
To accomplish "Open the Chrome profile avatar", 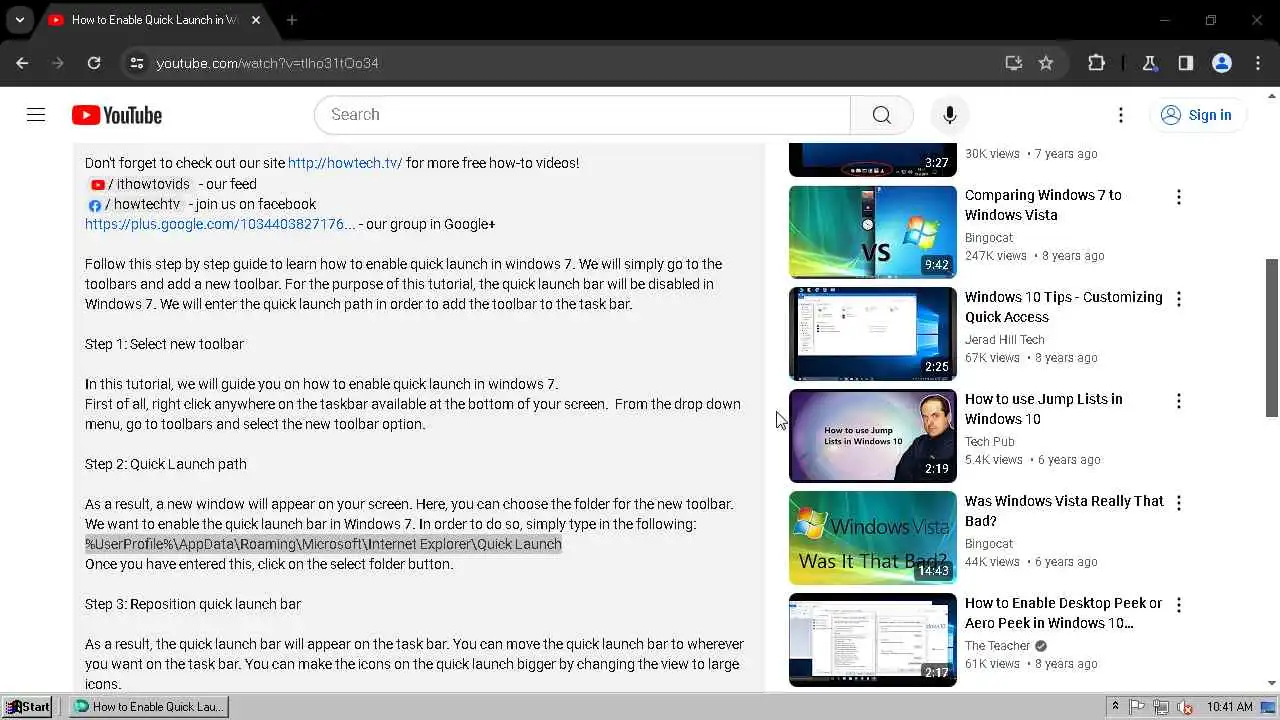I will [1222, 63].
